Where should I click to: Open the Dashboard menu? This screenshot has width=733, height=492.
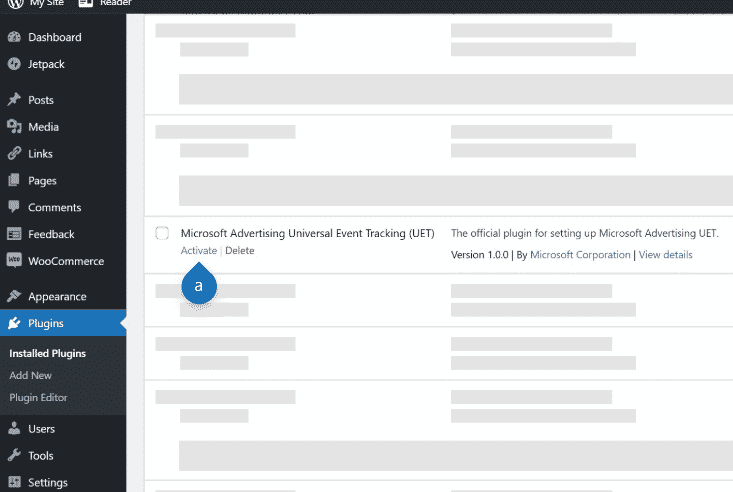tap(63, 37)
